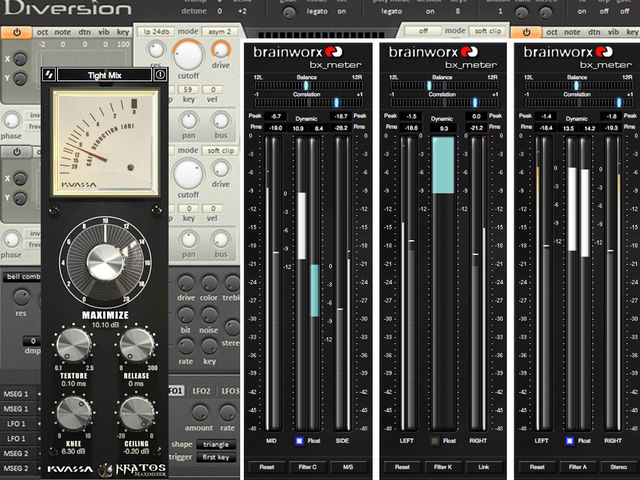Click Reset on the MID/SIDE bx_meter
Viewport: 640px width, 480px height.
pos(267,467)
